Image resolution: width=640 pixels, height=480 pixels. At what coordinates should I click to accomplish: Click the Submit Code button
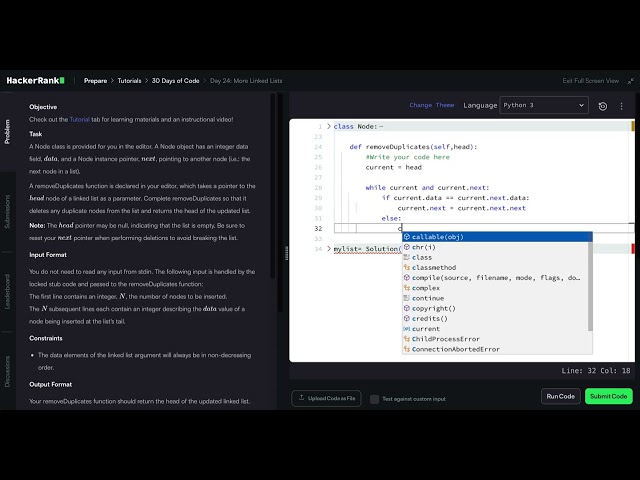(x=609, y=396)
